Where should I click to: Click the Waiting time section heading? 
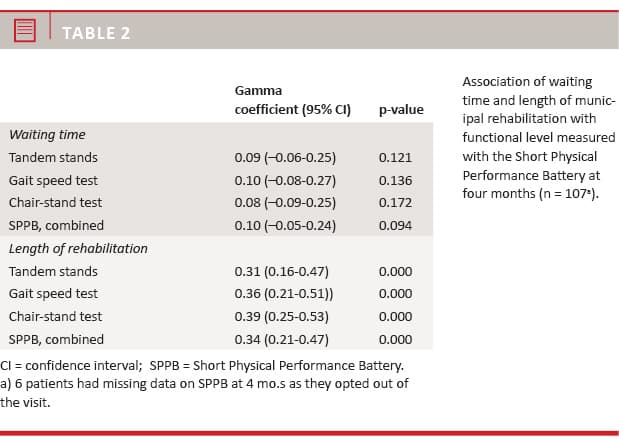pyautogui.click(x=47, y=134)
